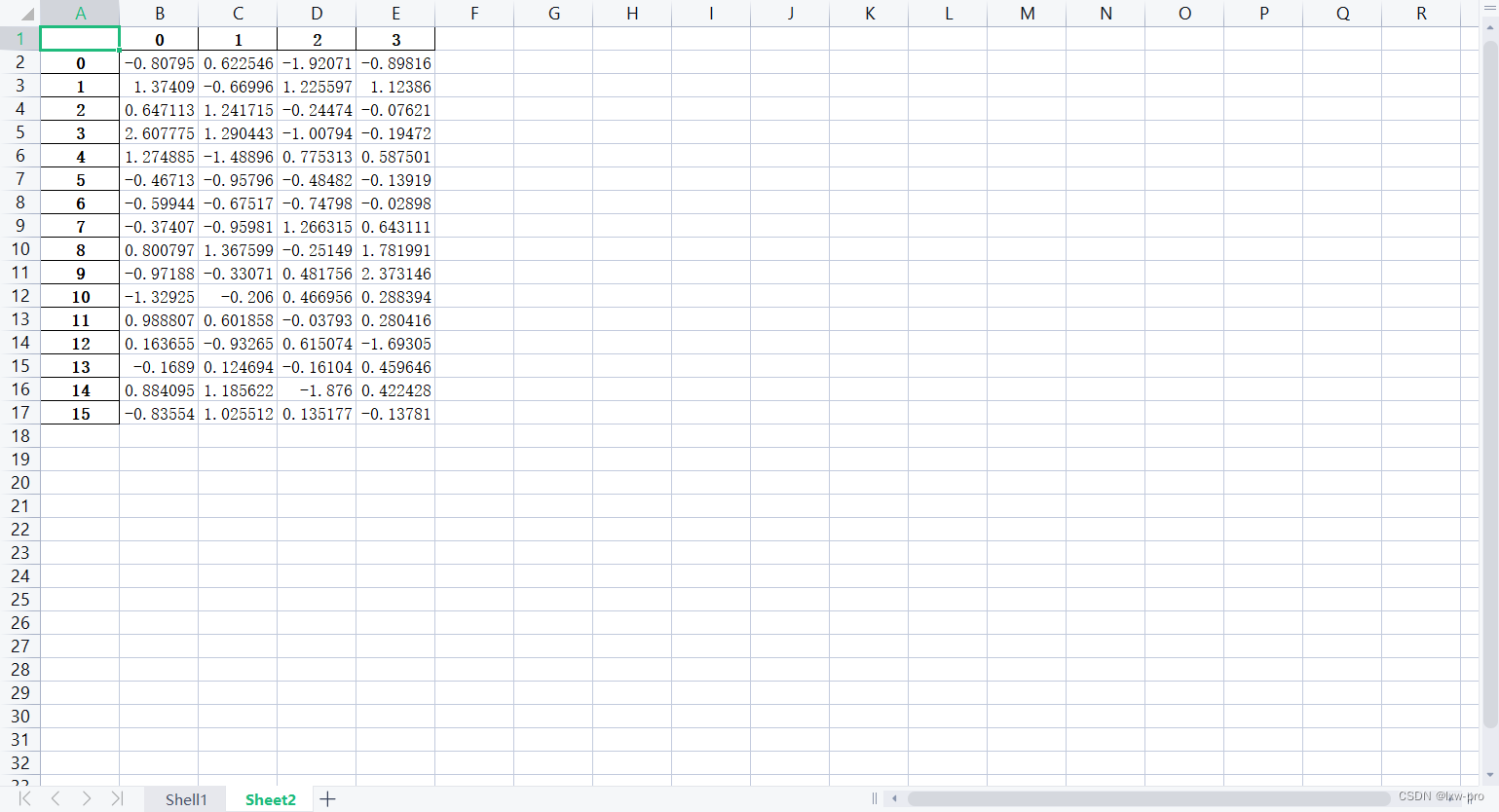
Task: Click vertical scrollbar down arrow
Action: click(1489, 775)
